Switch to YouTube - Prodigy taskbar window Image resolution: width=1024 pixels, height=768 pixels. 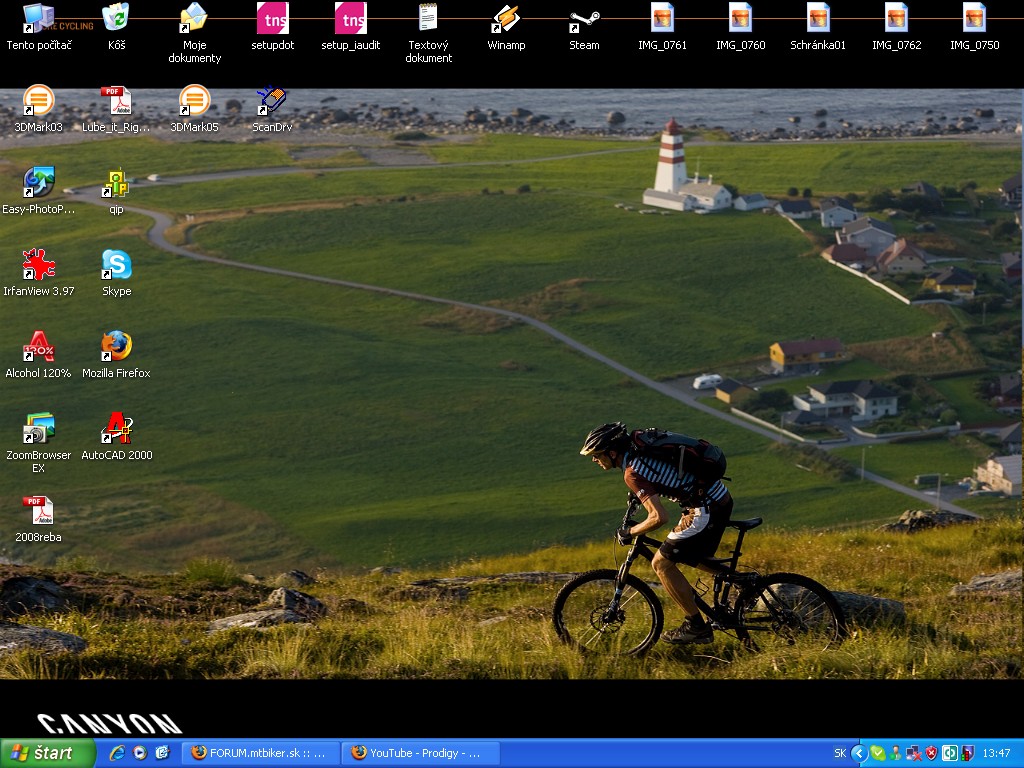click(x=420, y=753)
